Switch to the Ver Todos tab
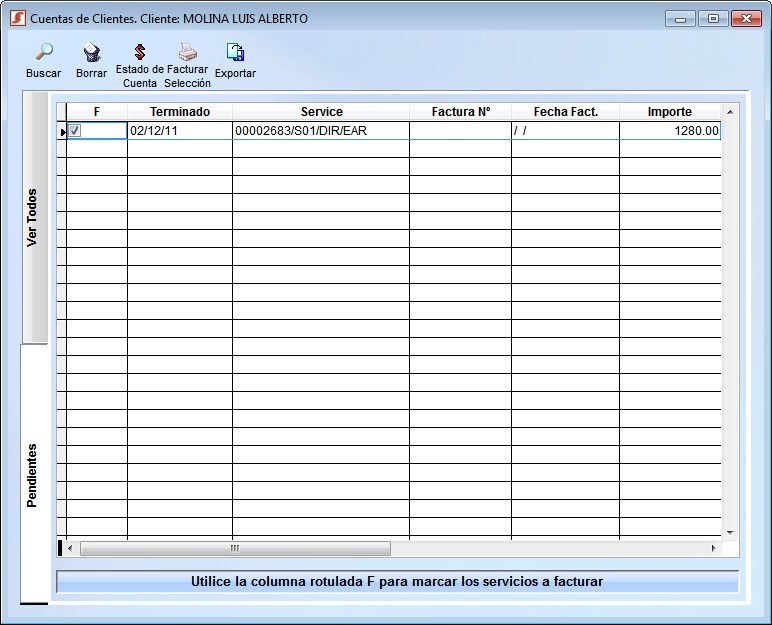772x625 pixels. [x=35, y=217]
